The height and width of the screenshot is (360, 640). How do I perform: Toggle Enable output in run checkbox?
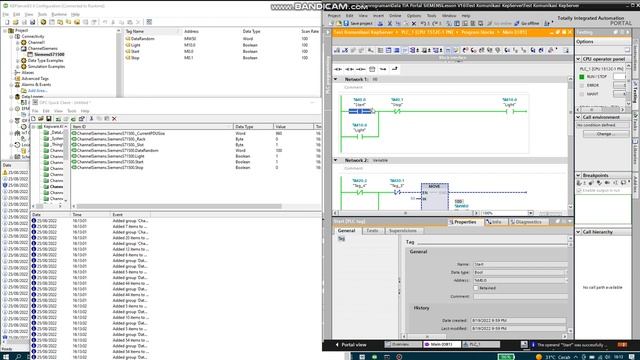579,191
